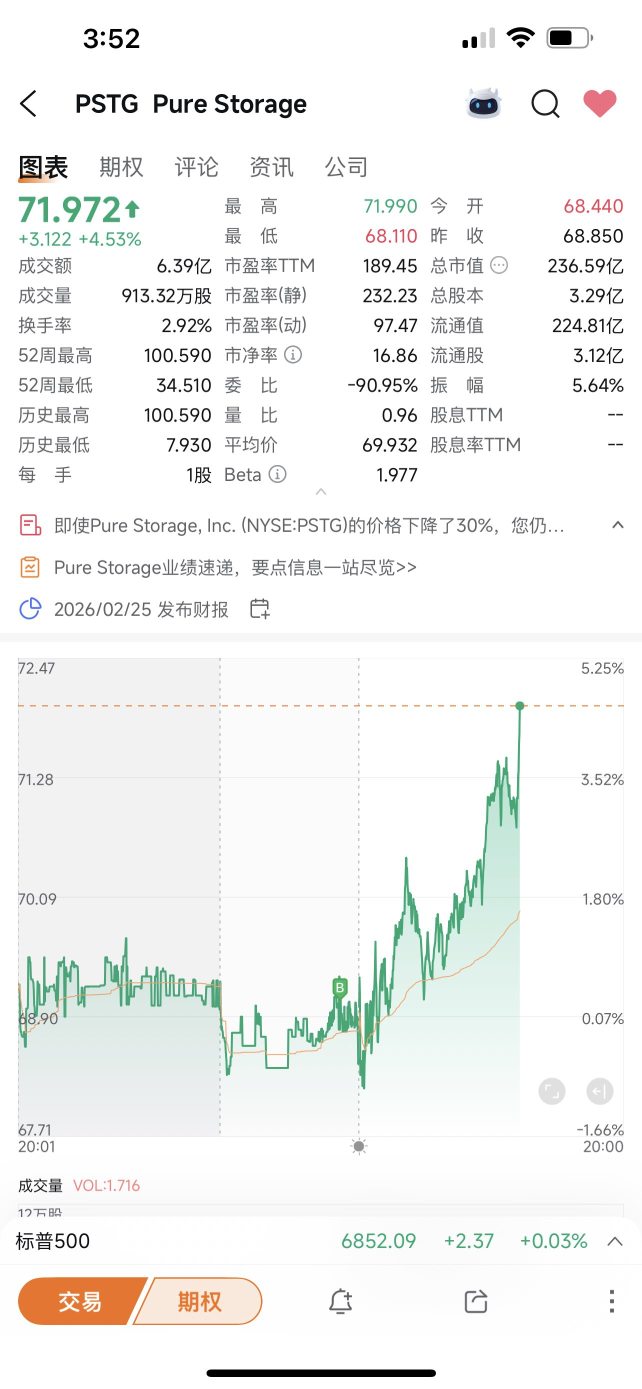Tap the 标普500 index name

53,1241
